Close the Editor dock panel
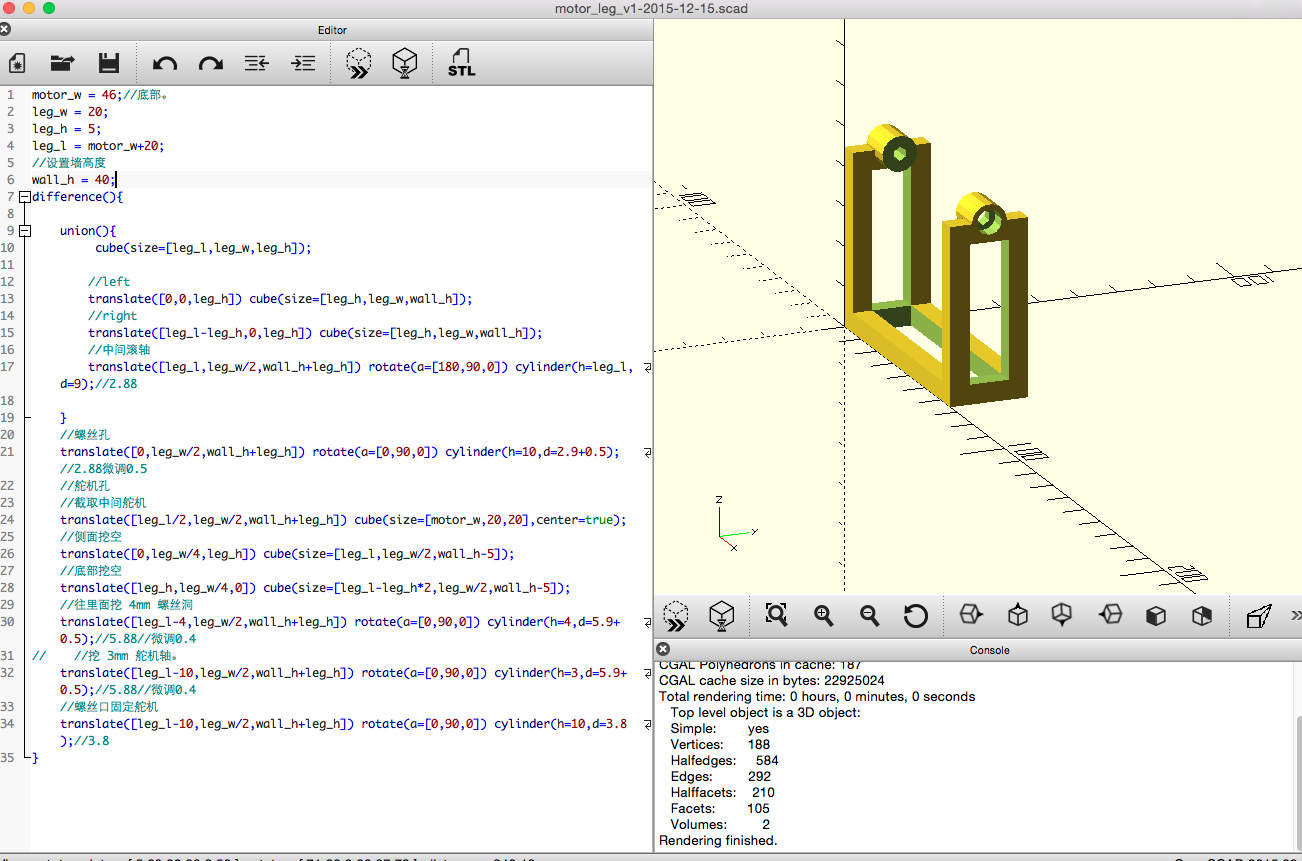 click(x=5, y=30)
